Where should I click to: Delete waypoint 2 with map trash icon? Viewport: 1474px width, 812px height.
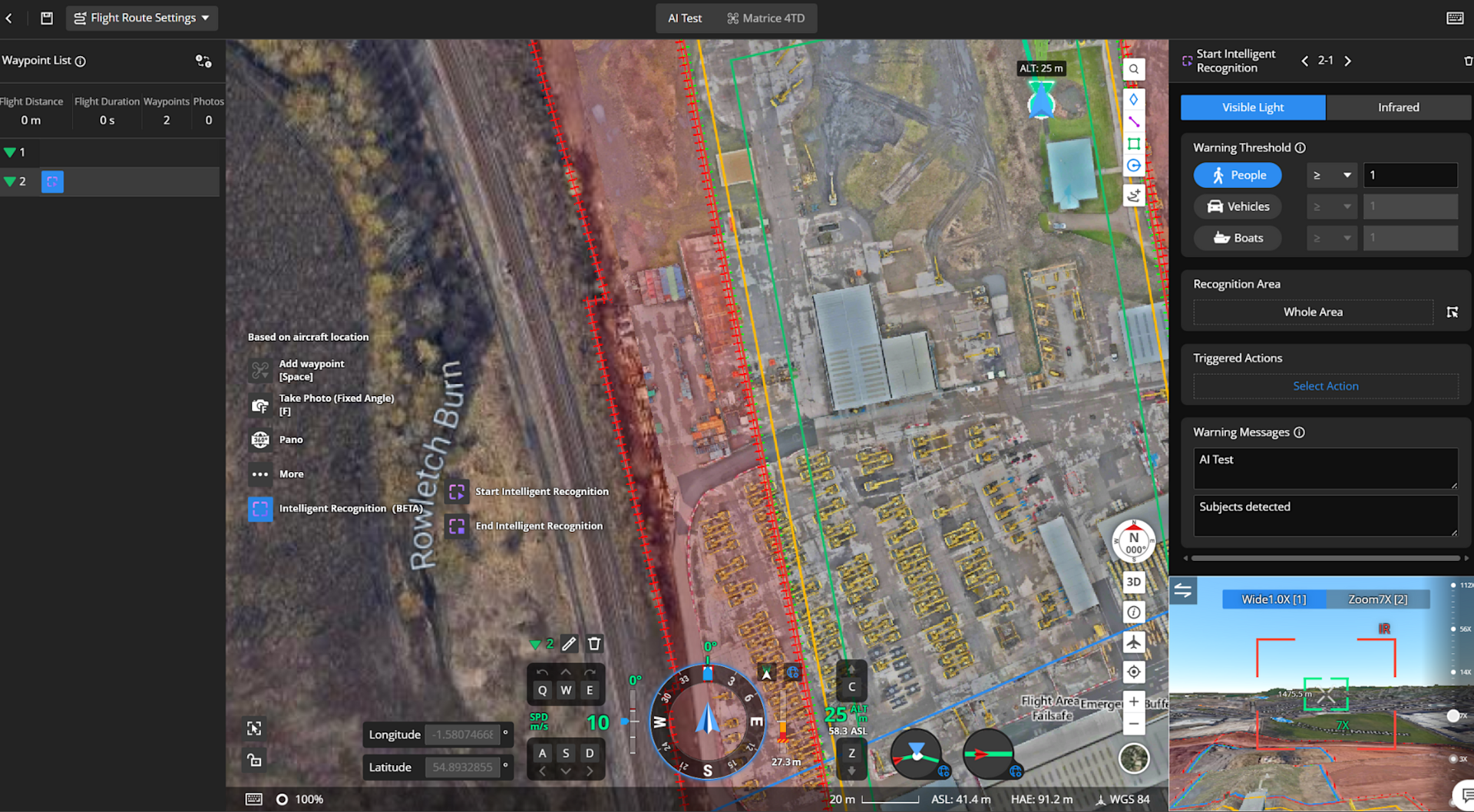(594, 644)
